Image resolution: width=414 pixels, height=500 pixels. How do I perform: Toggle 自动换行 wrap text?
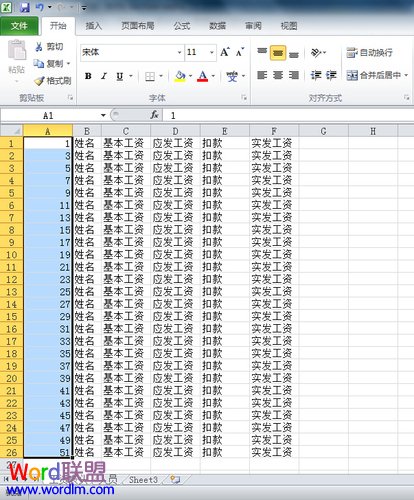[x=369, y=53]
